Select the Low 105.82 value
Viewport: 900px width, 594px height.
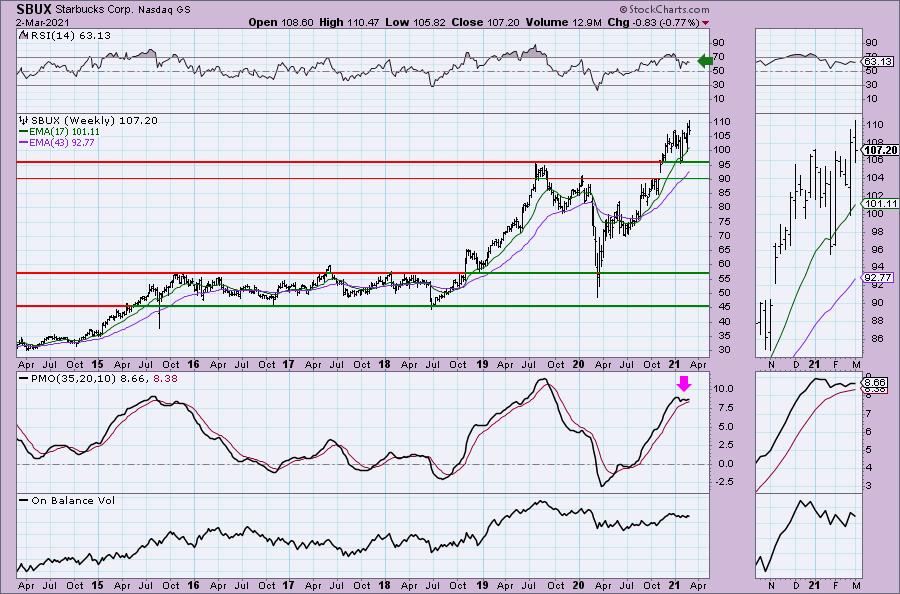point(416,22)
